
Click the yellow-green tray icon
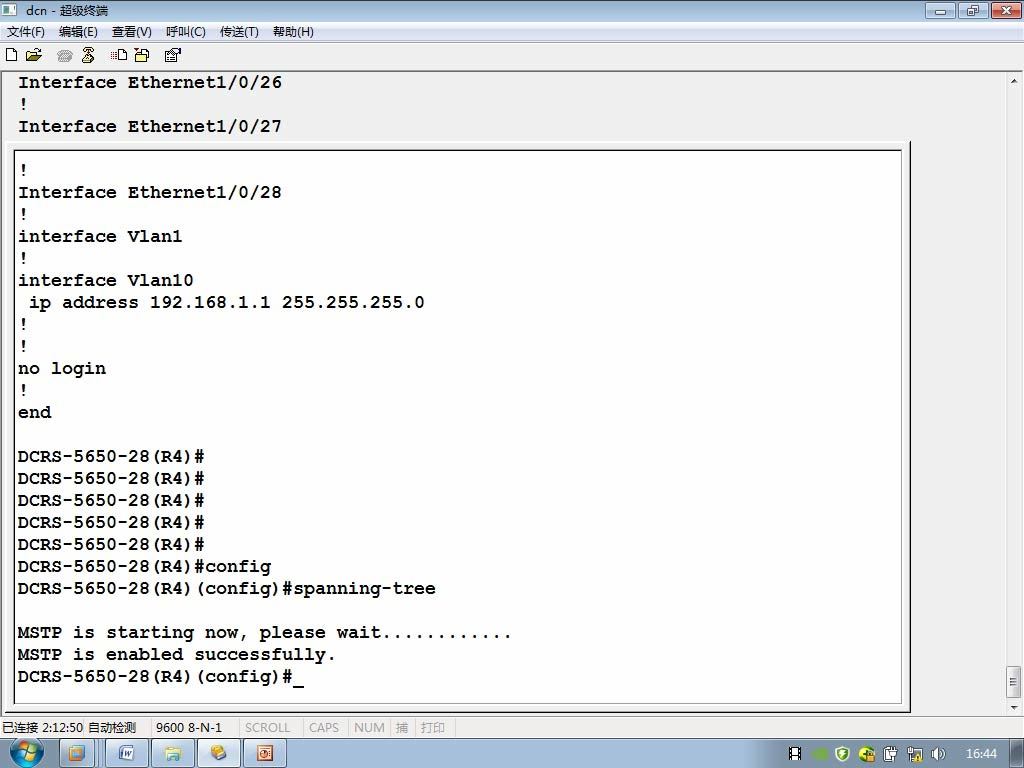(x=867, y=754)
